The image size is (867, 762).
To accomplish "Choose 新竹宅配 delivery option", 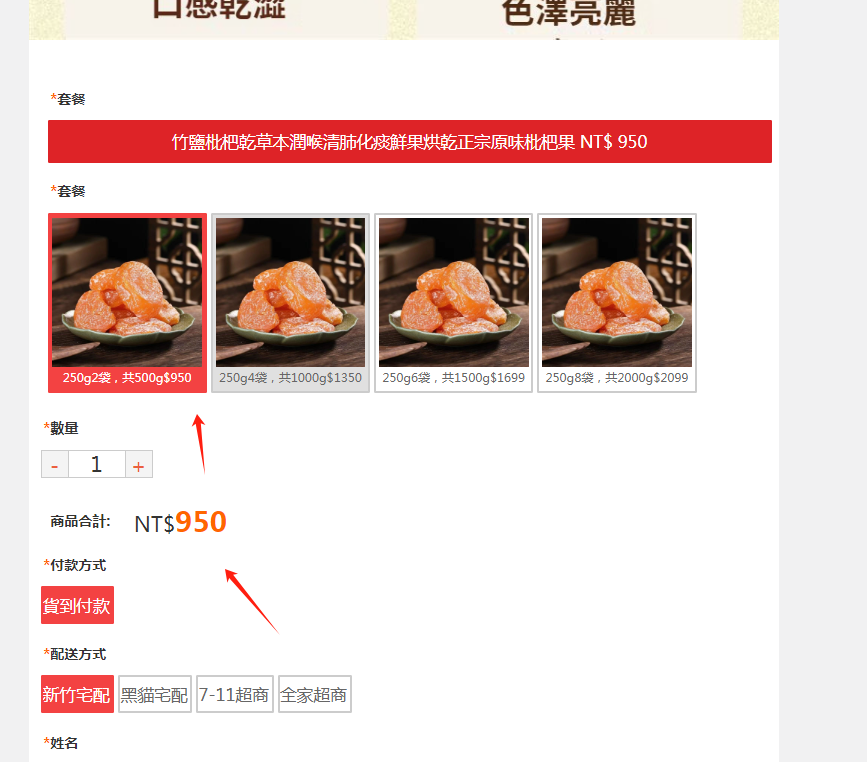I will pyautogui.click(x=77, y=694).
